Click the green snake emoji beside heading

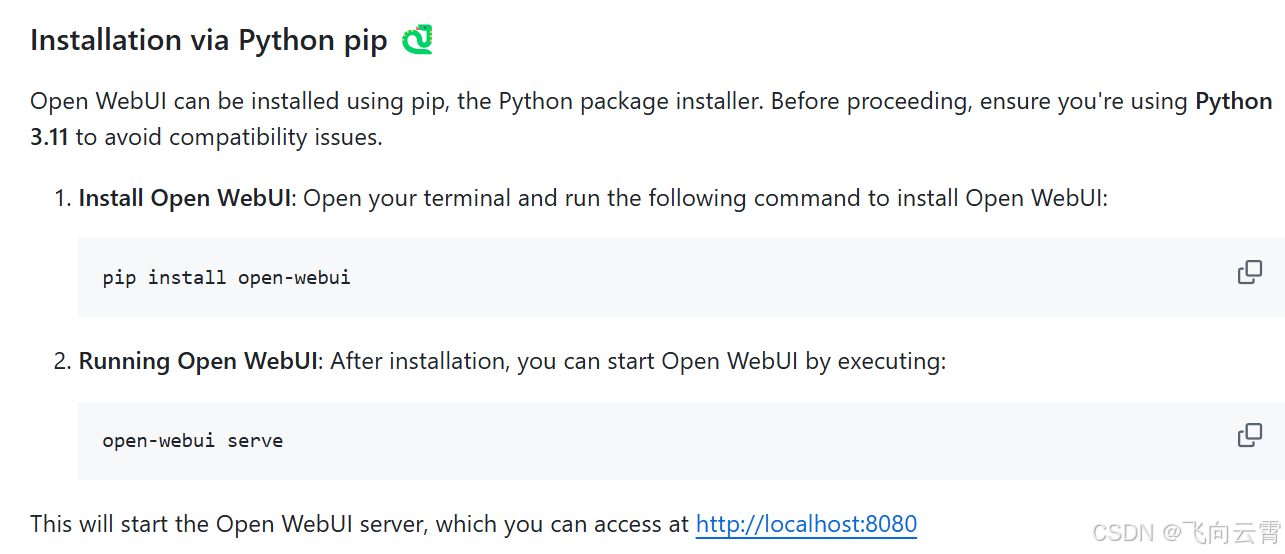(417, 40)
